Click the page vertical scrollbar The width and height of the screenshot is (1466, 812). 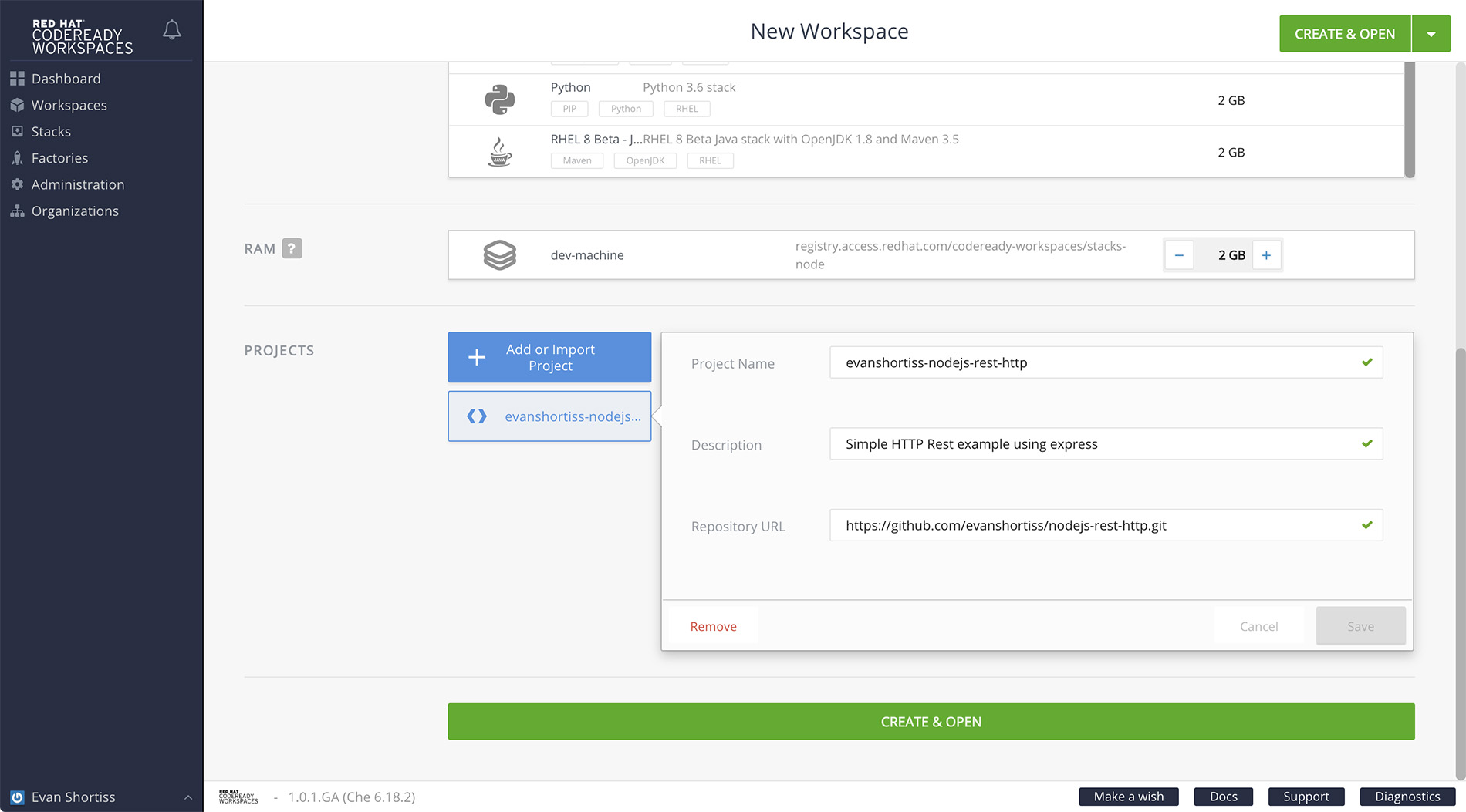pyautogui.click(x=1460, y=563)
